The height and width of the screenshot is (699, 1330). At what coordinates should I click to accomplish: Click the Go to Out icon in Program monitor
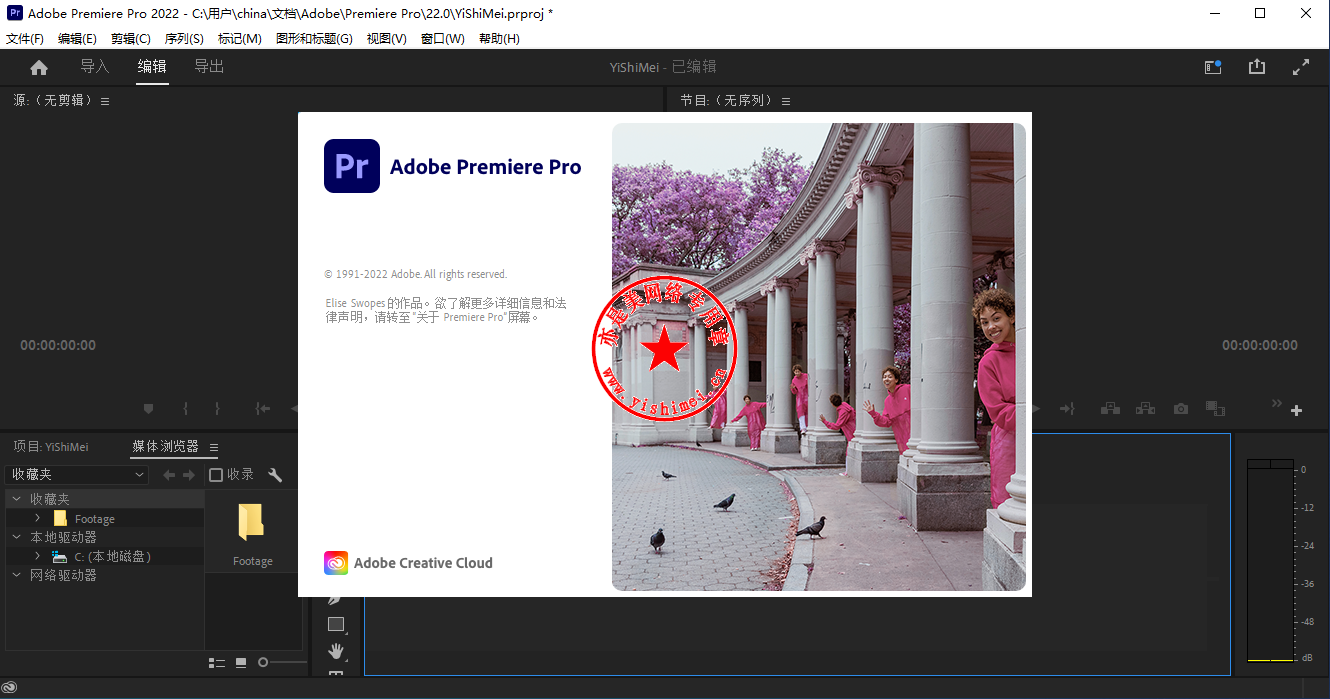click(x=1067, y=408)
